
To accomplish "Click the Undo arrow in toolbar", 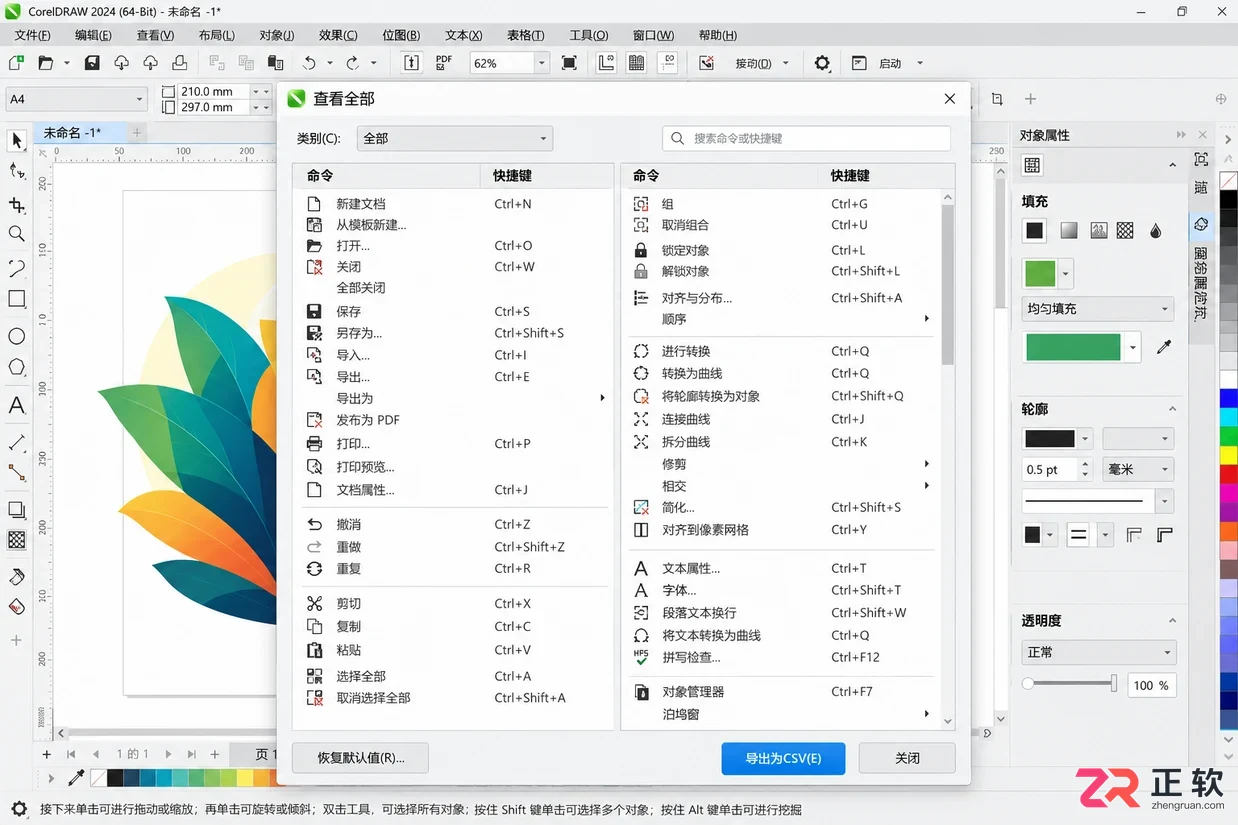I will tap(310, 63).
